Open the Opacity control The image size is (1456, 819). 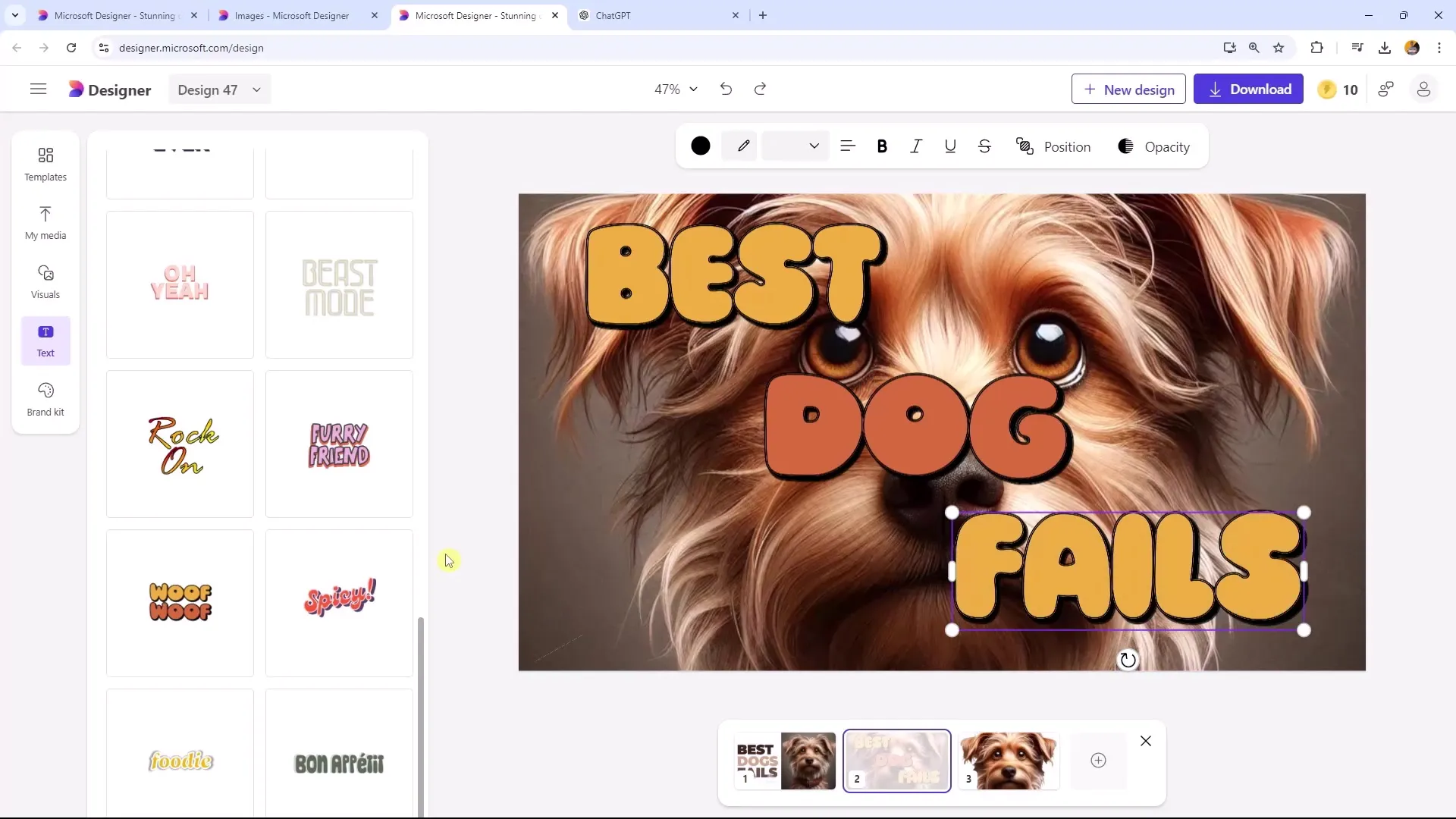pos(1153,146)
